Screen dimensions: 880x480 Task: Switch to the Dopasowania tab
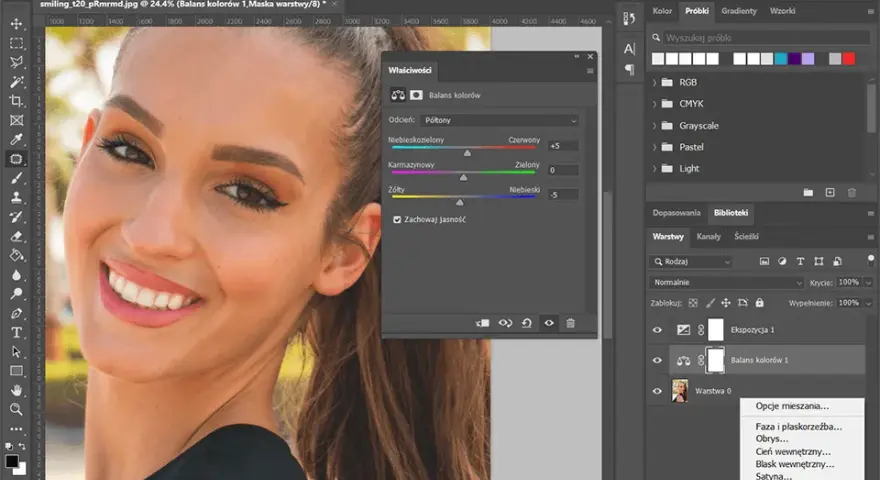[x=676, y=213]
